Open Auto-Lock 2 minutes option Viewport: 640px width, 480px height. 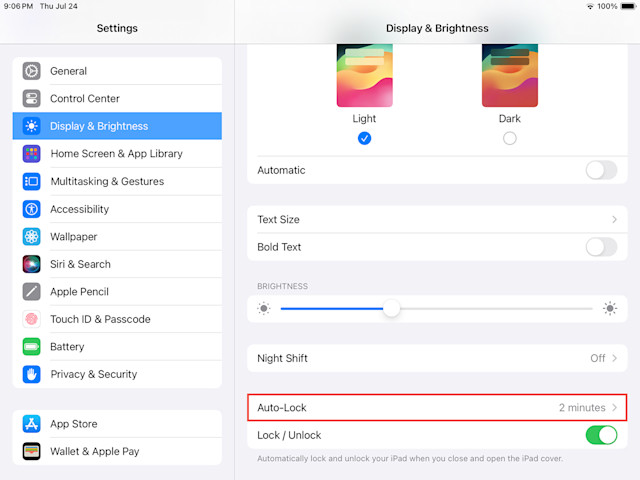[437, 407]
